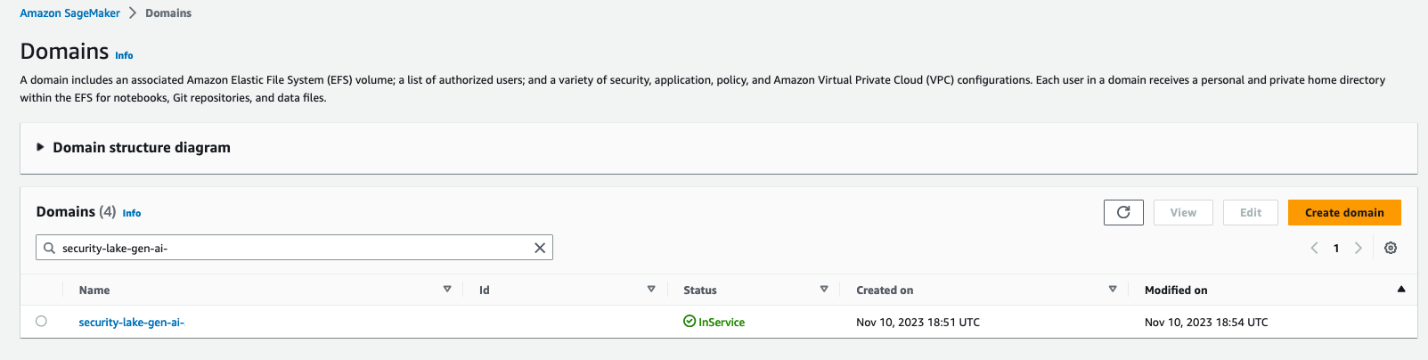Sort by Name column arrow
The width and height of the screenshot is (1428, 360).
tap(447, 290)
